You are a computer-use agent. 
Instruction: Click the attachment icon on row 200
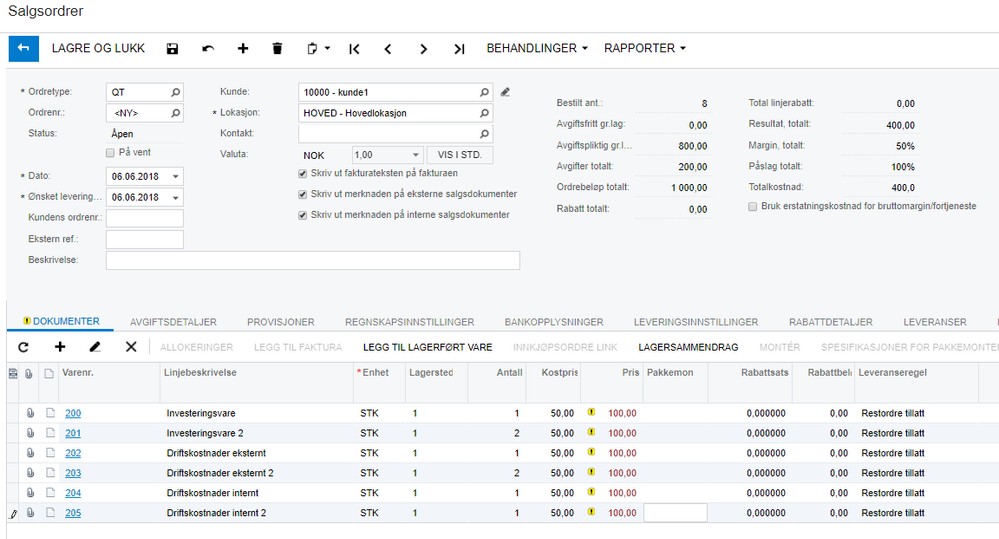pos(30,413)
